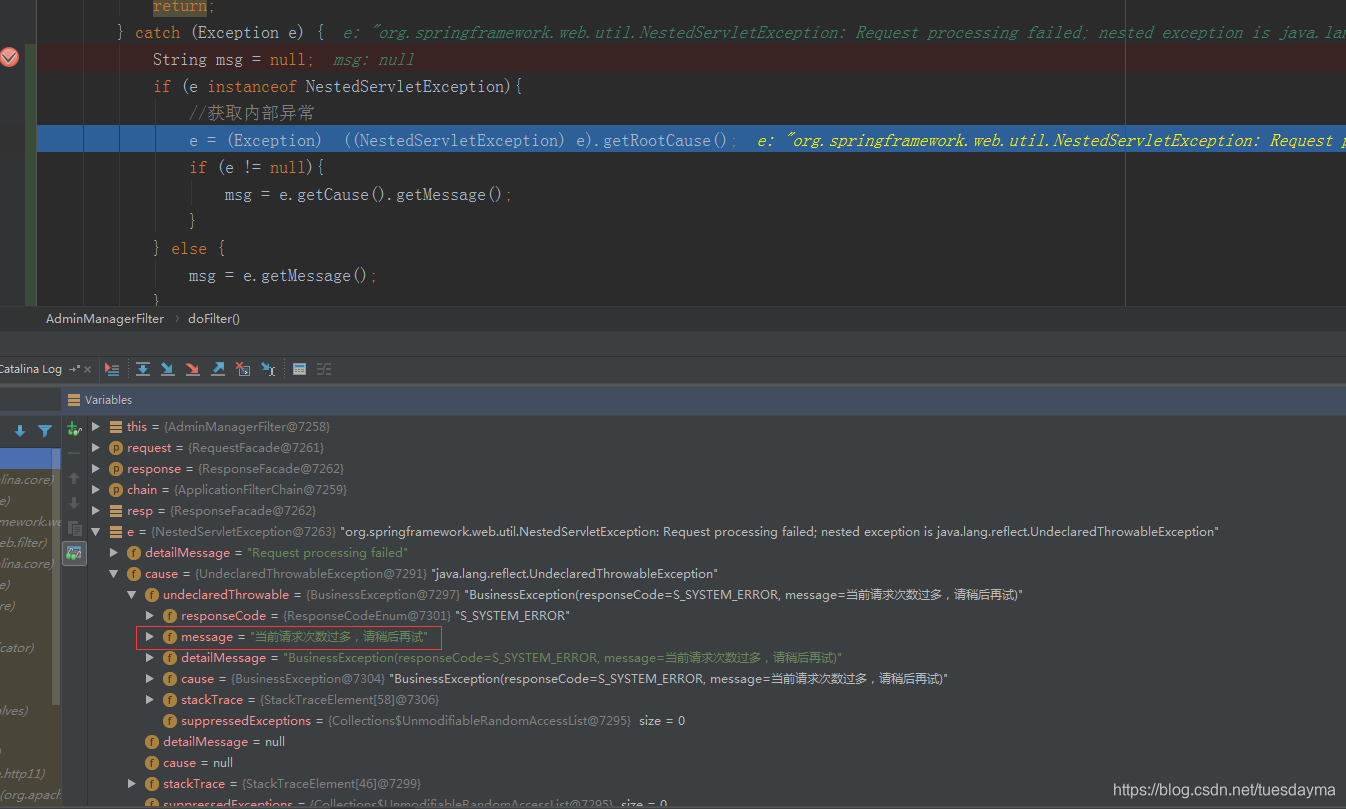Expand detailMessage "Request processing failed" node
Screen dimensions: 1346x809
click(x=114, y=553)
